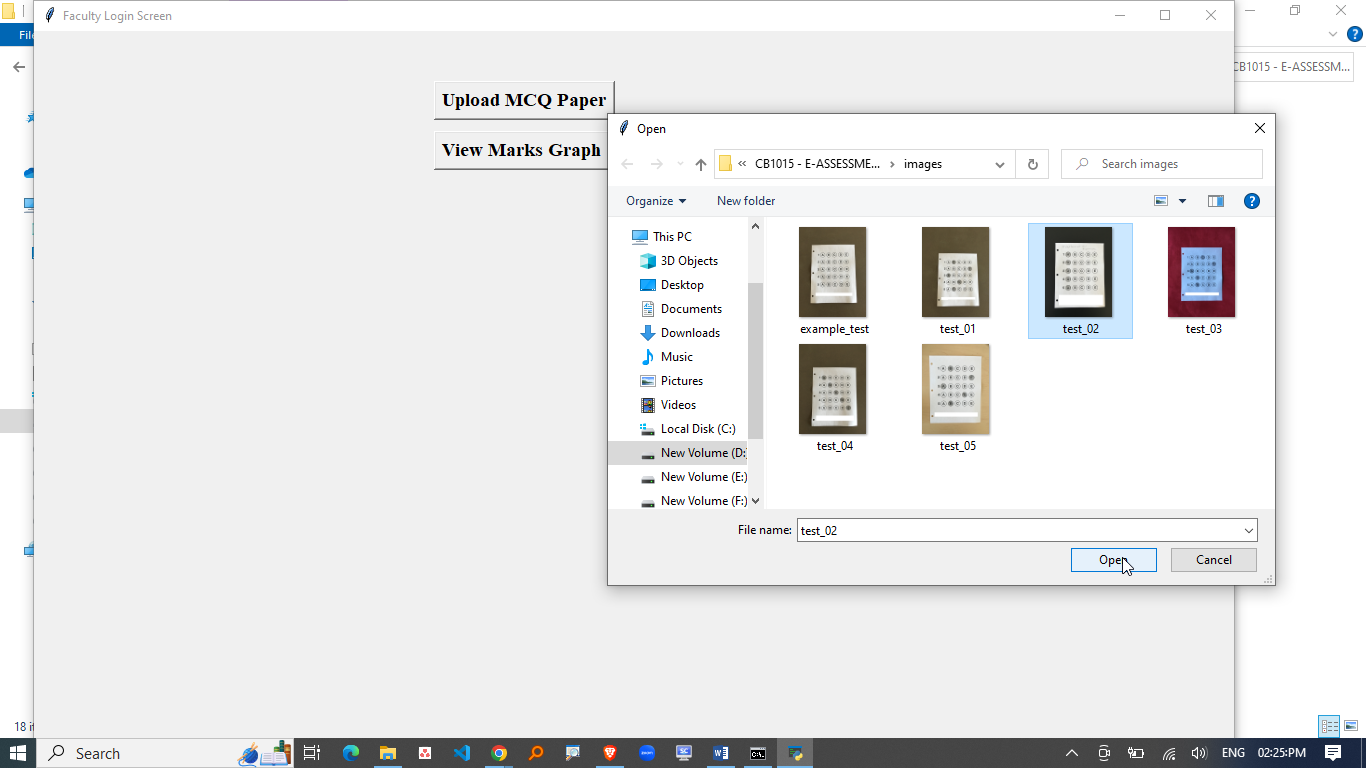Click the Upload MCQ Paper button
This screenshot has width=1366, height=768.
tap(524, 100)
